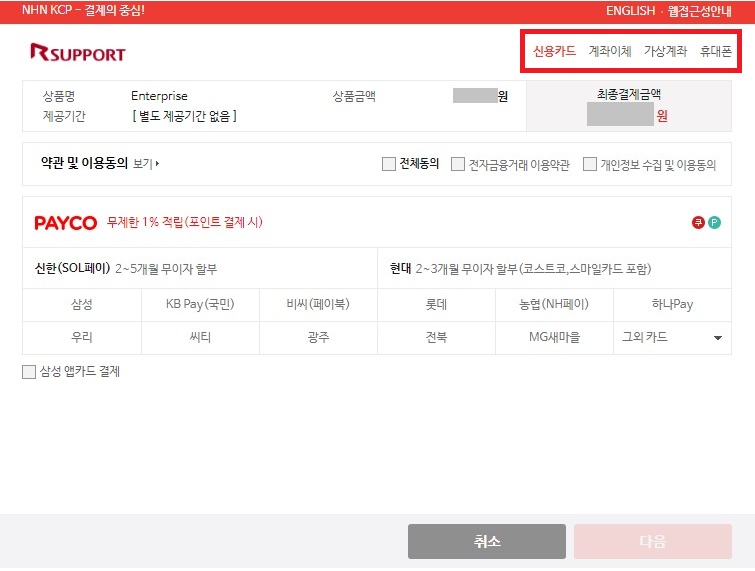Click the green P point icon
Image resolution: width=755 pixels, height=571 pixels.
[715, 222]
